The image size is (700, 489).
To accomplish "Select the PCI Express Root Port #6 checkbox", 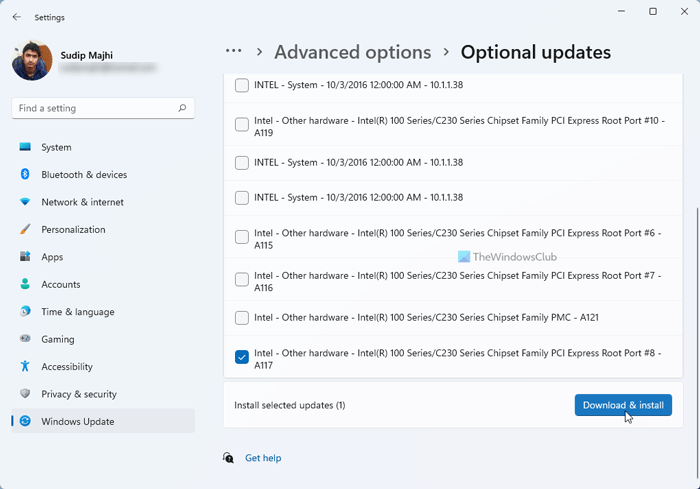I will (242, 237).
